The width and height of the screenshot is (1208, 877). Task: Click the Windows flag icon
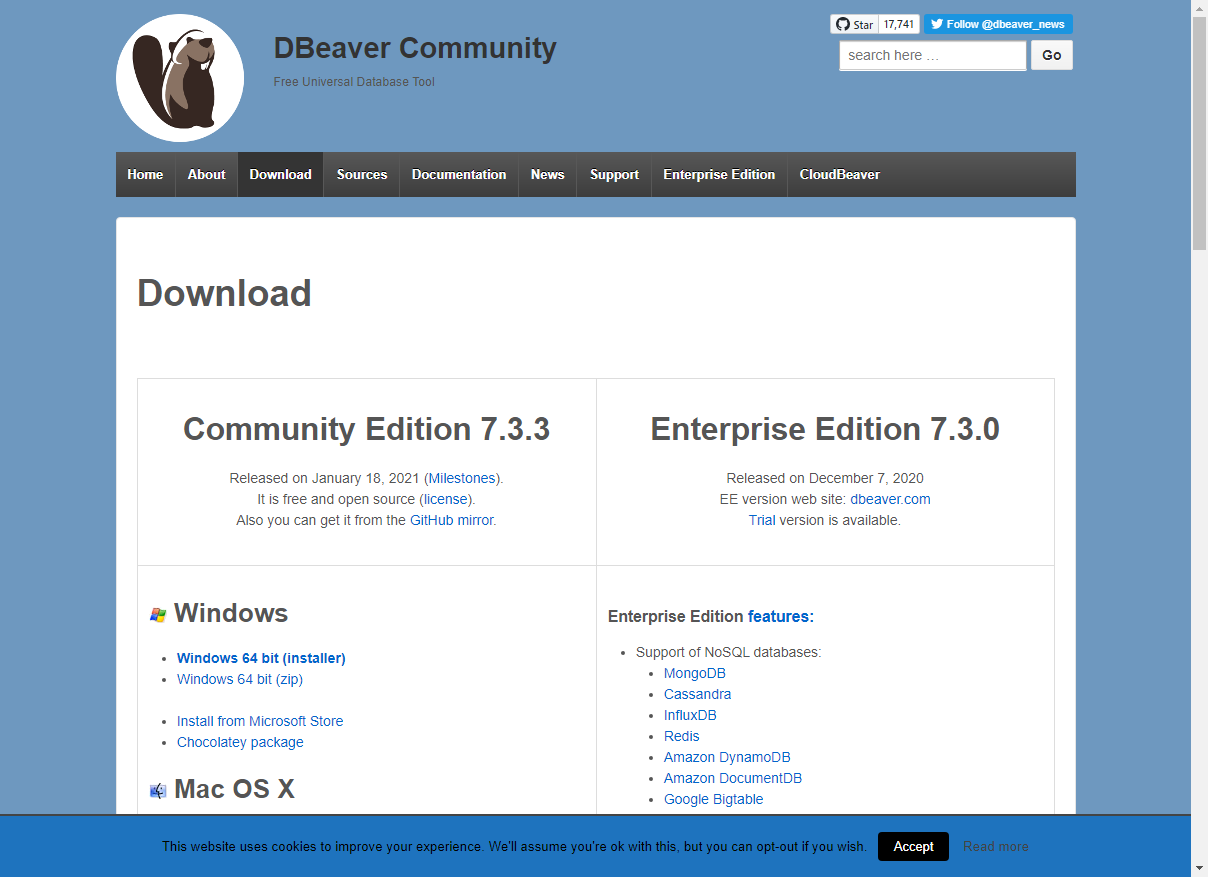158,615
